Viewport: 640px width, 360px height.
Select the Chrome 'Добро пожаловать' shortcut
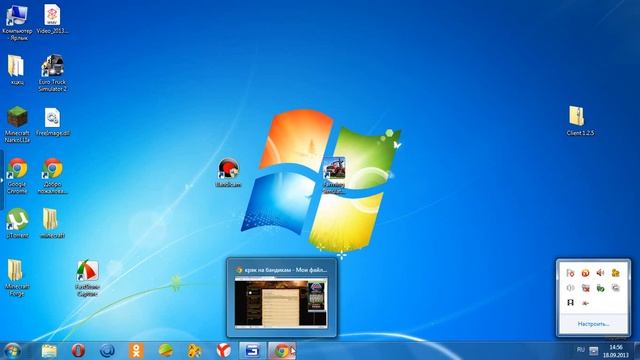(x=52, y=176)
